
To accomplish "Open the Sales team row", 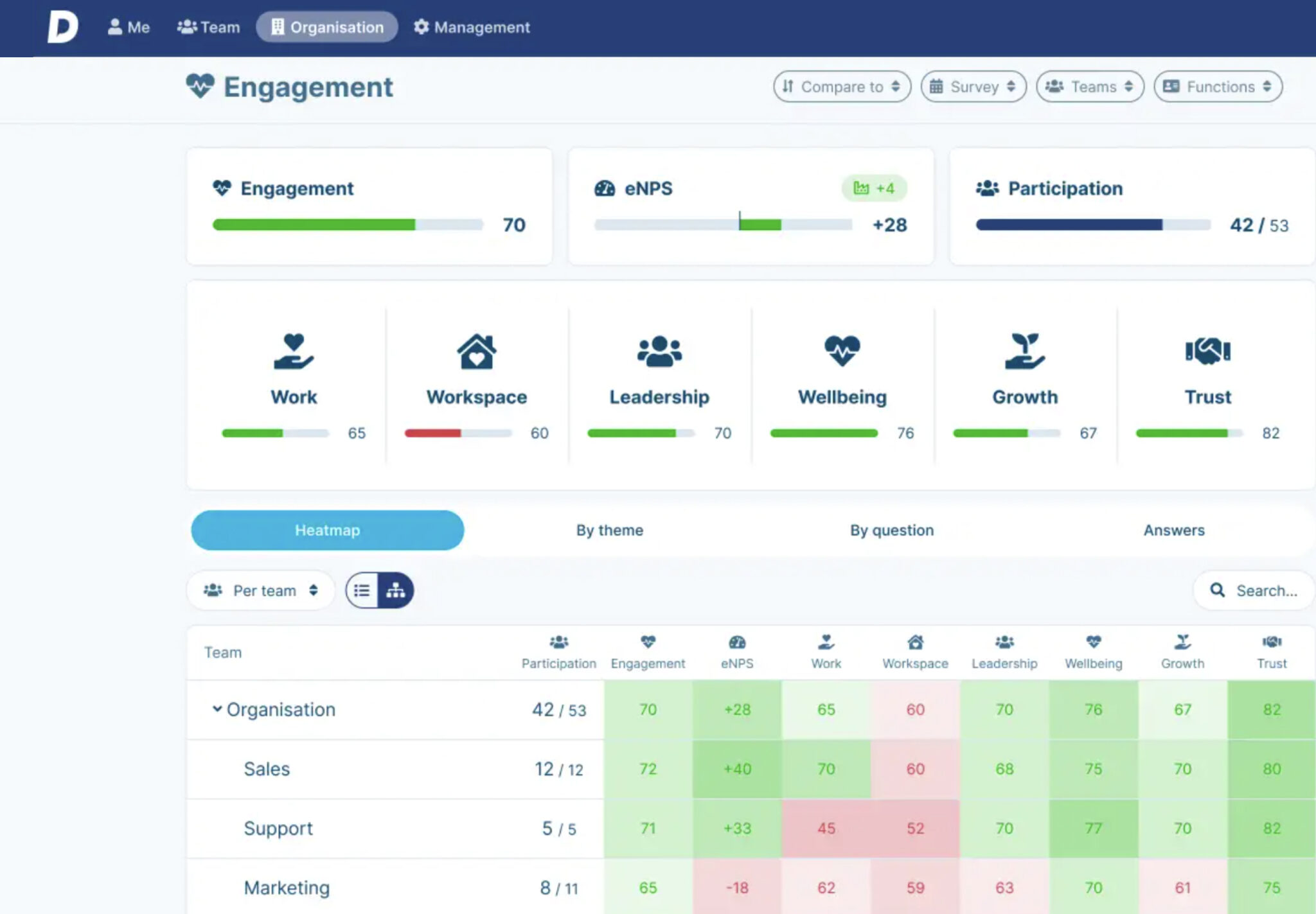I will [267, 769].
